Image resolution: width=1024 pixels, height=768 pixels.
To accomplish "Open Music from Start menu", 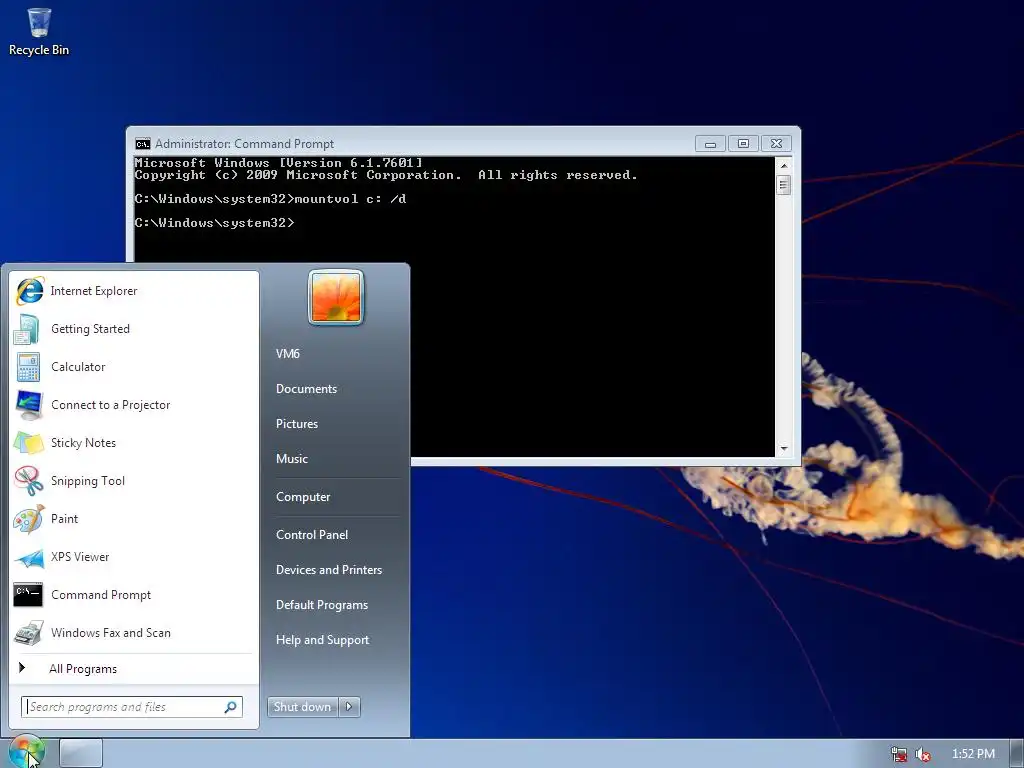I will tap(292, 459).
